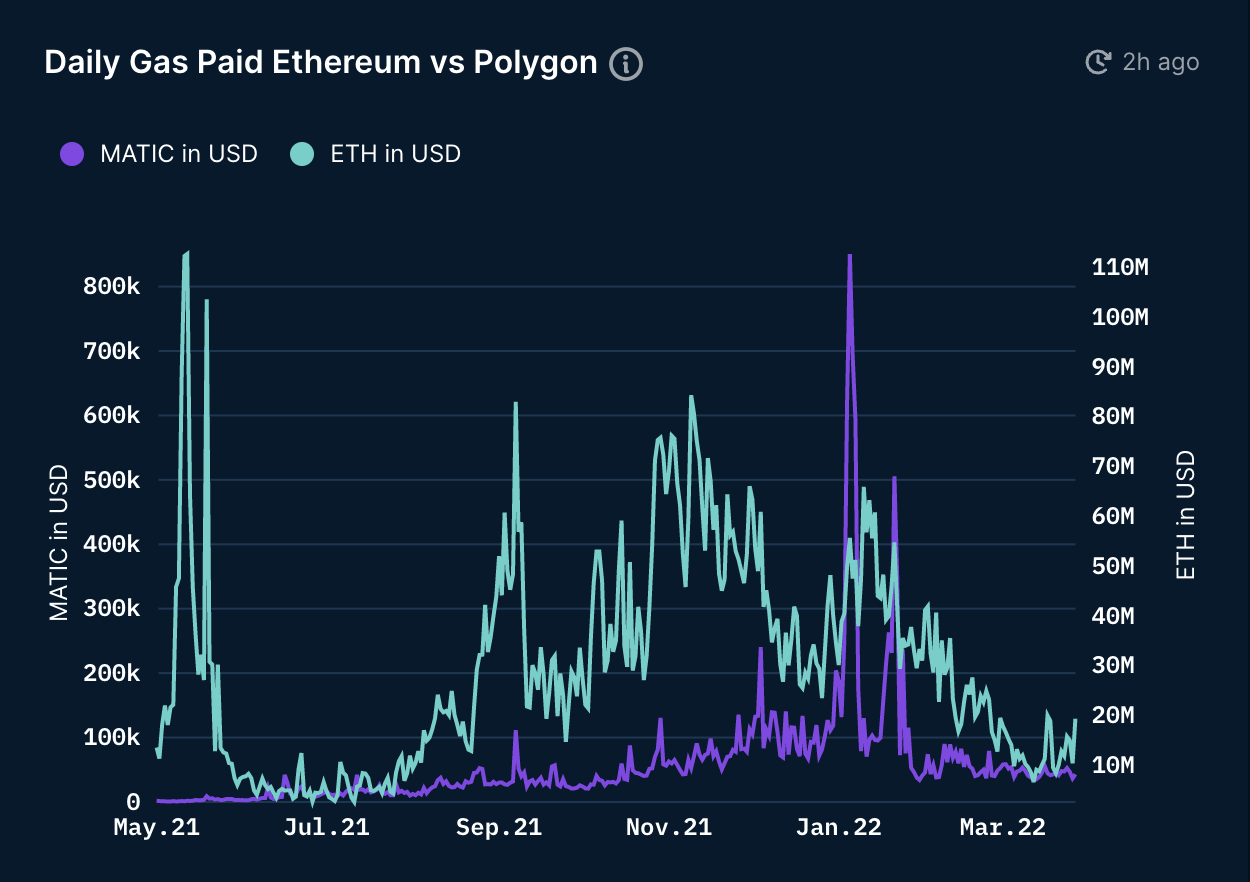Click the teal ETH peak near Sep.21
Image resolution: width=1250 pixels, height=882 pixels.
click(515, 403)
